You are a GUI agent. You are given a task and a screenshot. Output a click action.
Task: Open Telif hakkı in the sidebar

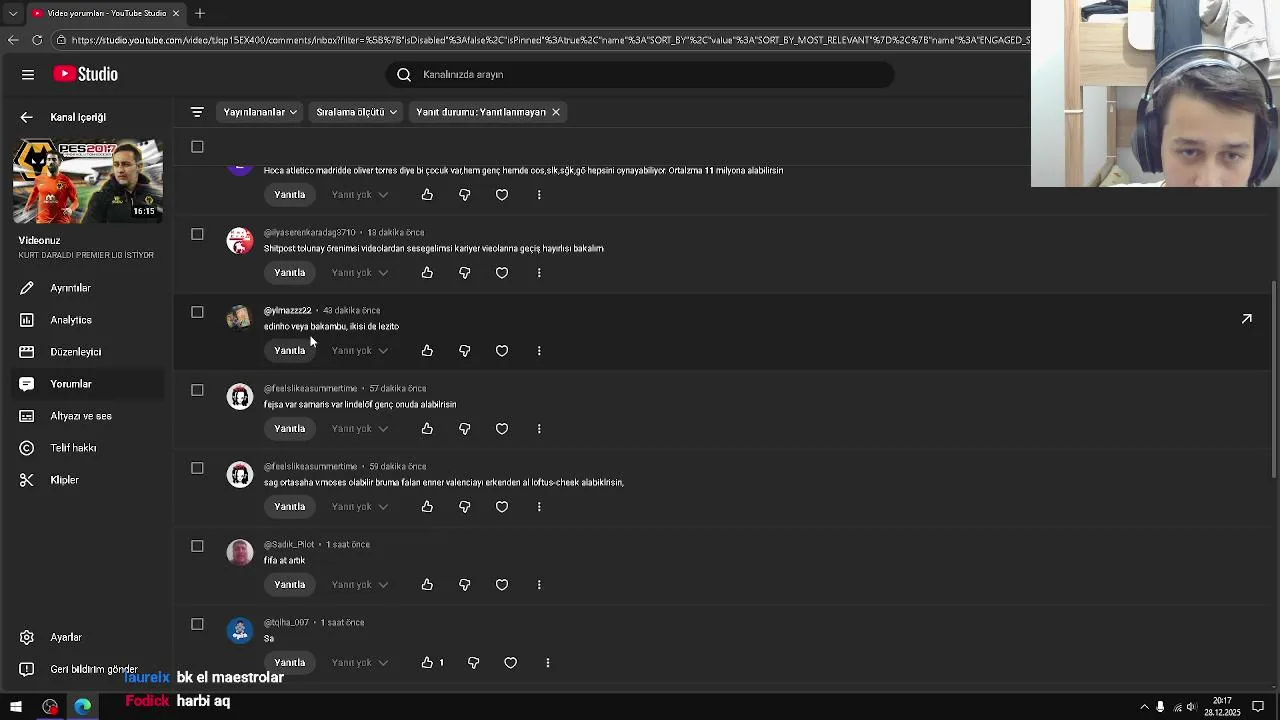tap(87, 448)
